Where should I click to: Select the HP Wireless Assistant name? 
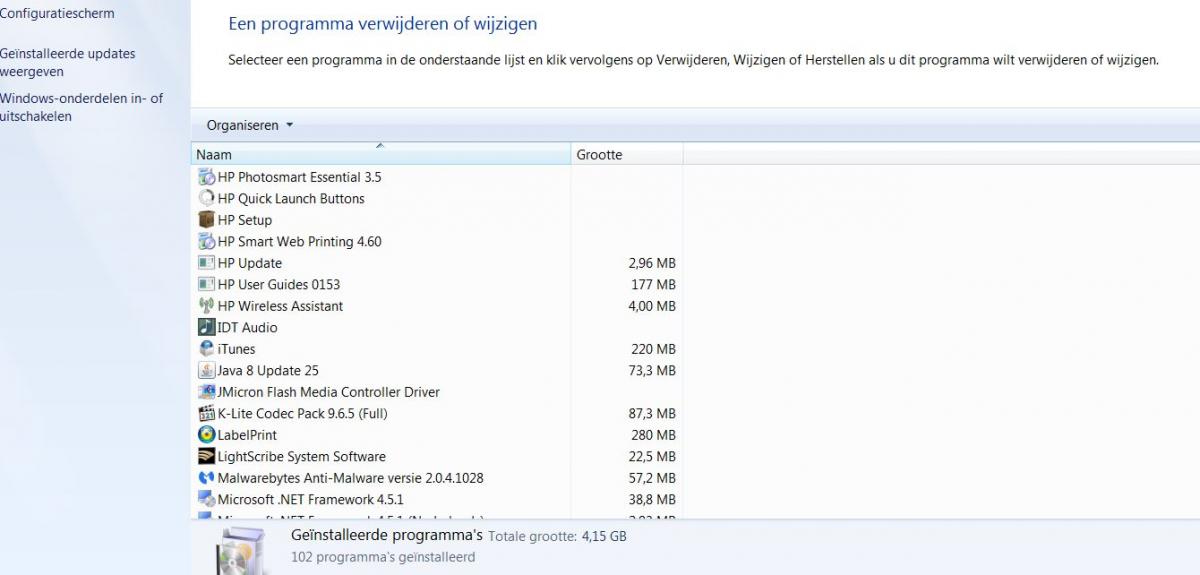280,306
